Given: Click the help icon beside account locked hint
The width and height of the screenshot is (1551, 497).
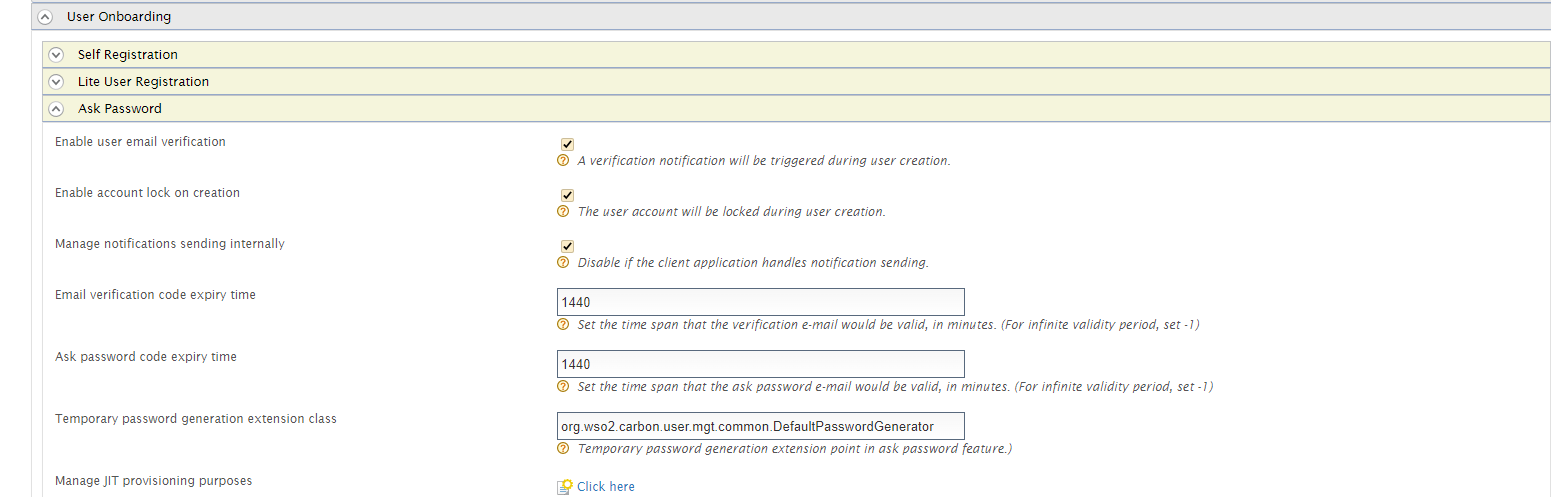Looking at the screenshot, I should point(563,211).
